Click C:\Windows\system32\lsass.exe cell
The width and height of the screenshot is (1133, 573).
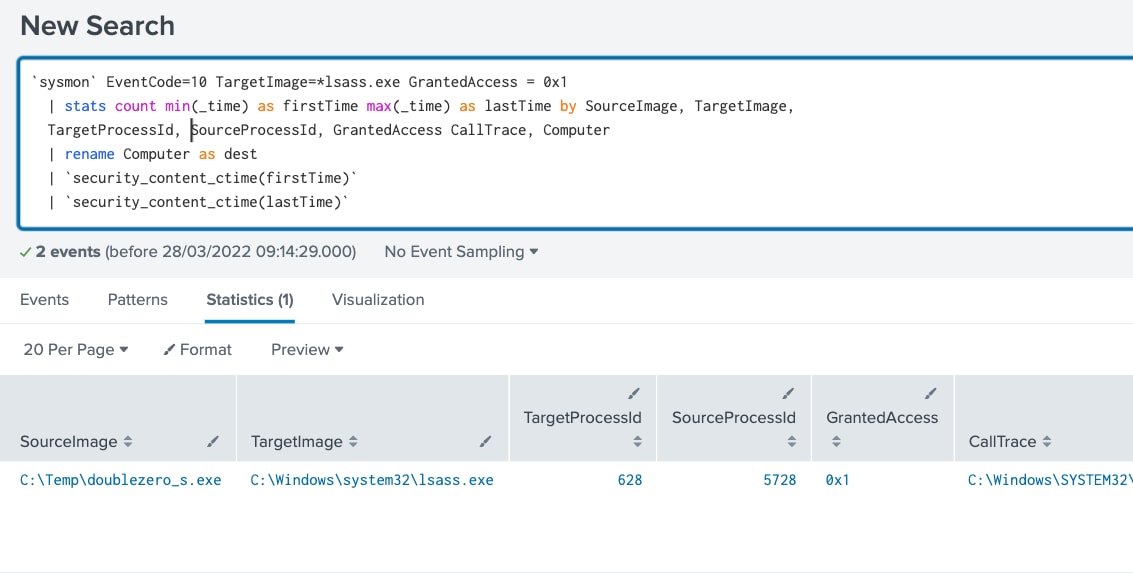tap(372, 480)
